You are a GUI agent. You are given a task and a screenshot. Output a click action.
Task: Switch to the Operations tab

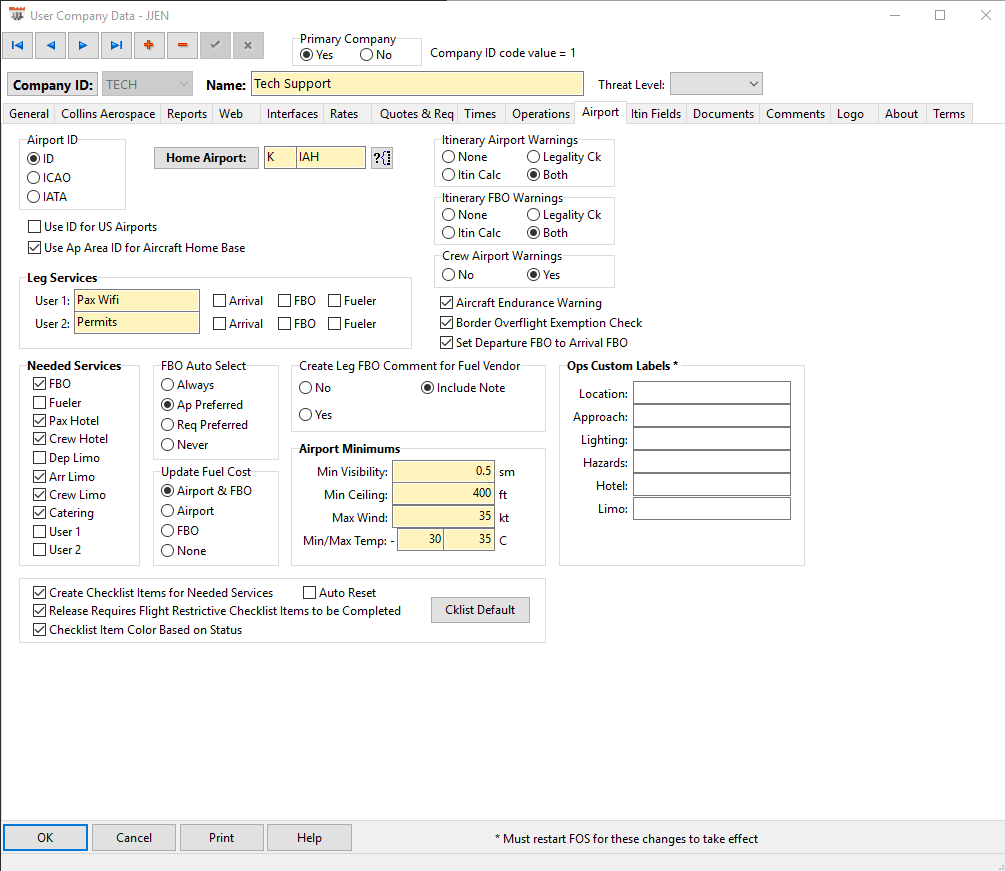(540, 113)
